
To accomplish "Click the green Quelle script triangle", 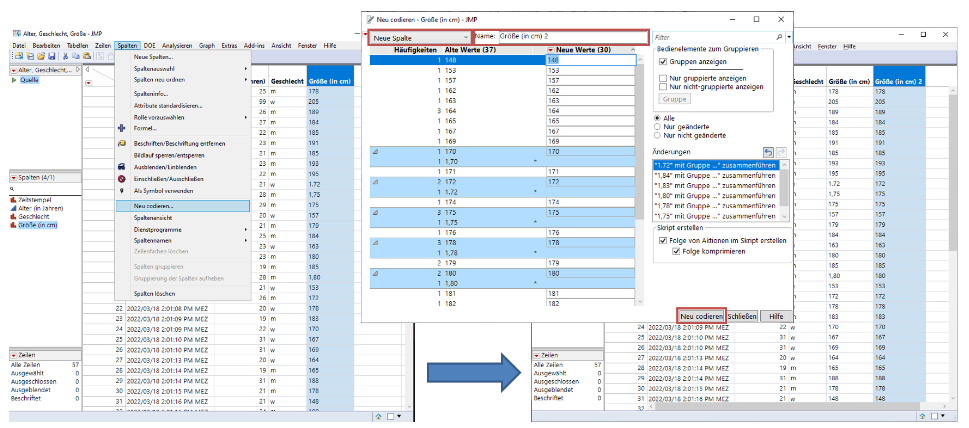I will point(14,81).
